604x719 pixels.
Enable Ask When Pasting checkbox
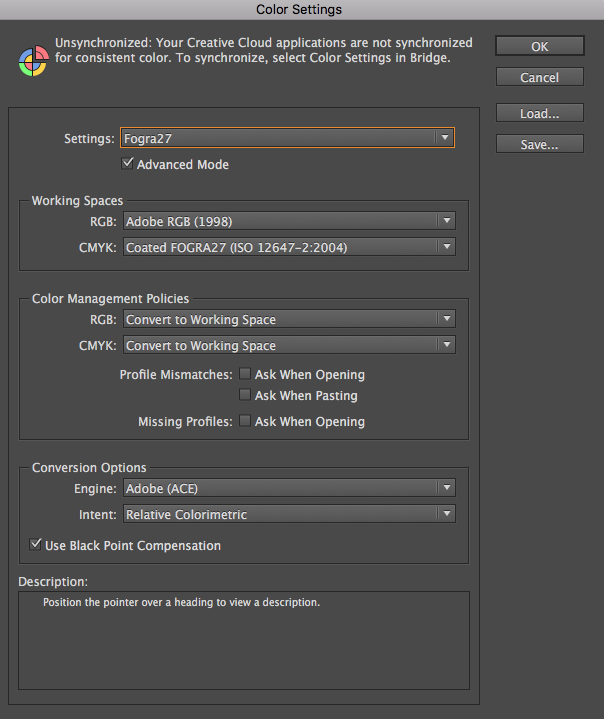coord(245,396)
